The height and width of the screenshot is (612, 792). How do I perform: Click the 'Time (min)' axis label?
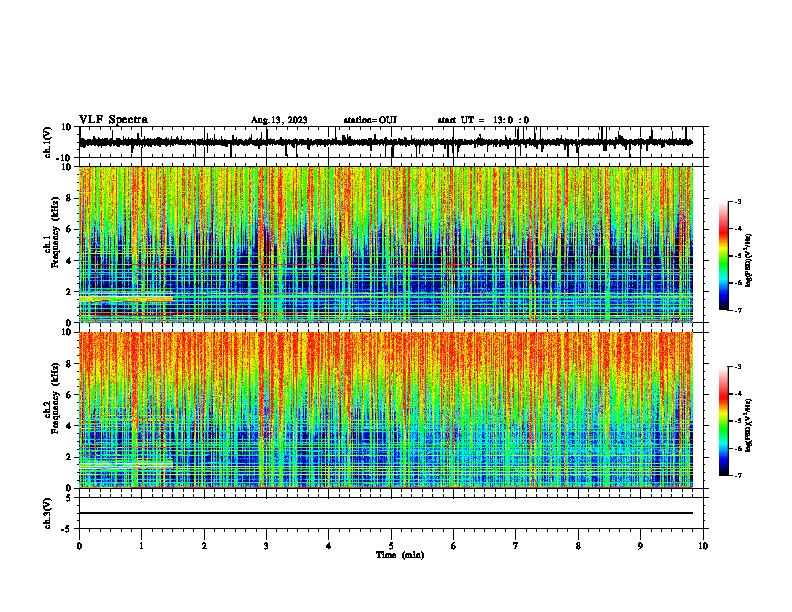tap(400, 555)
